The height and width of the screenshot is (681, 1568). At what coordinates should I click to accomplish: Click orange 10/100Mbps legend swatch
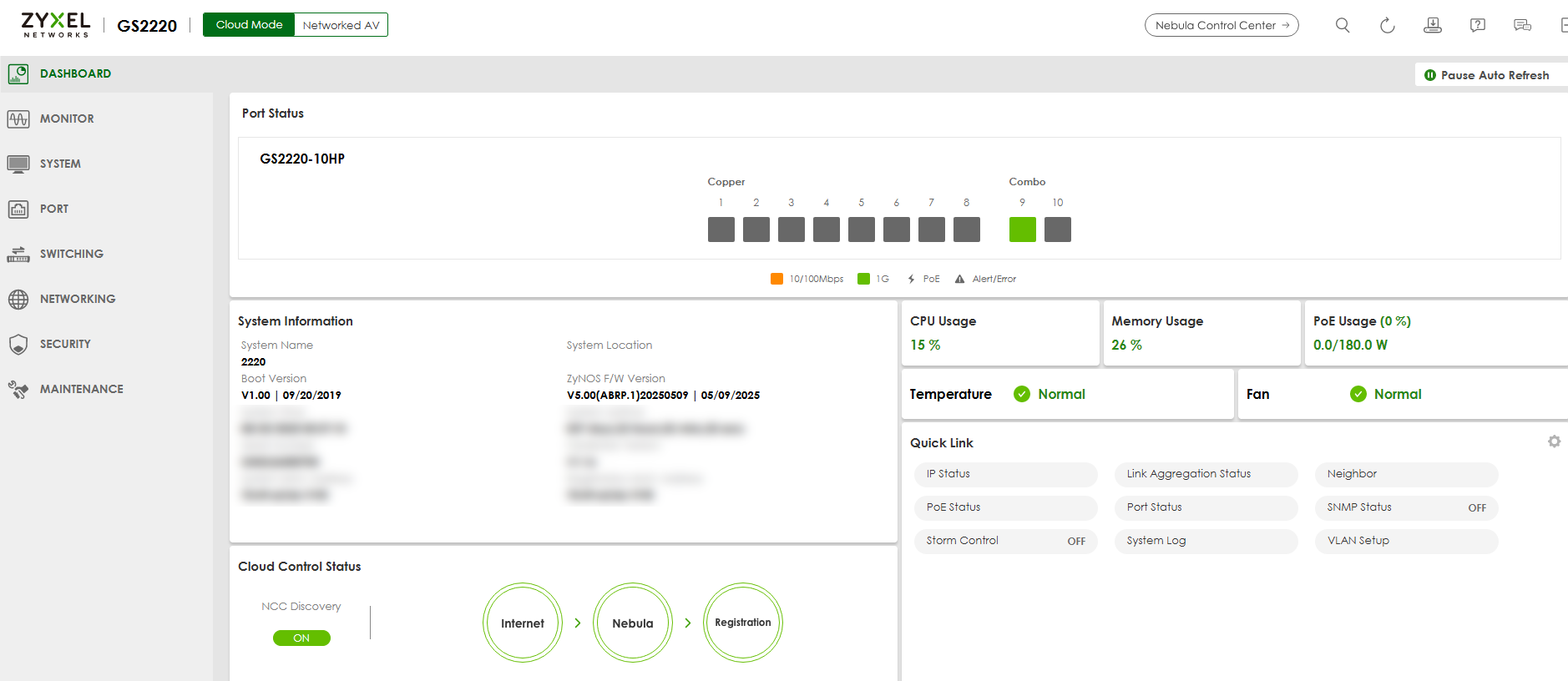coord(776,279)
